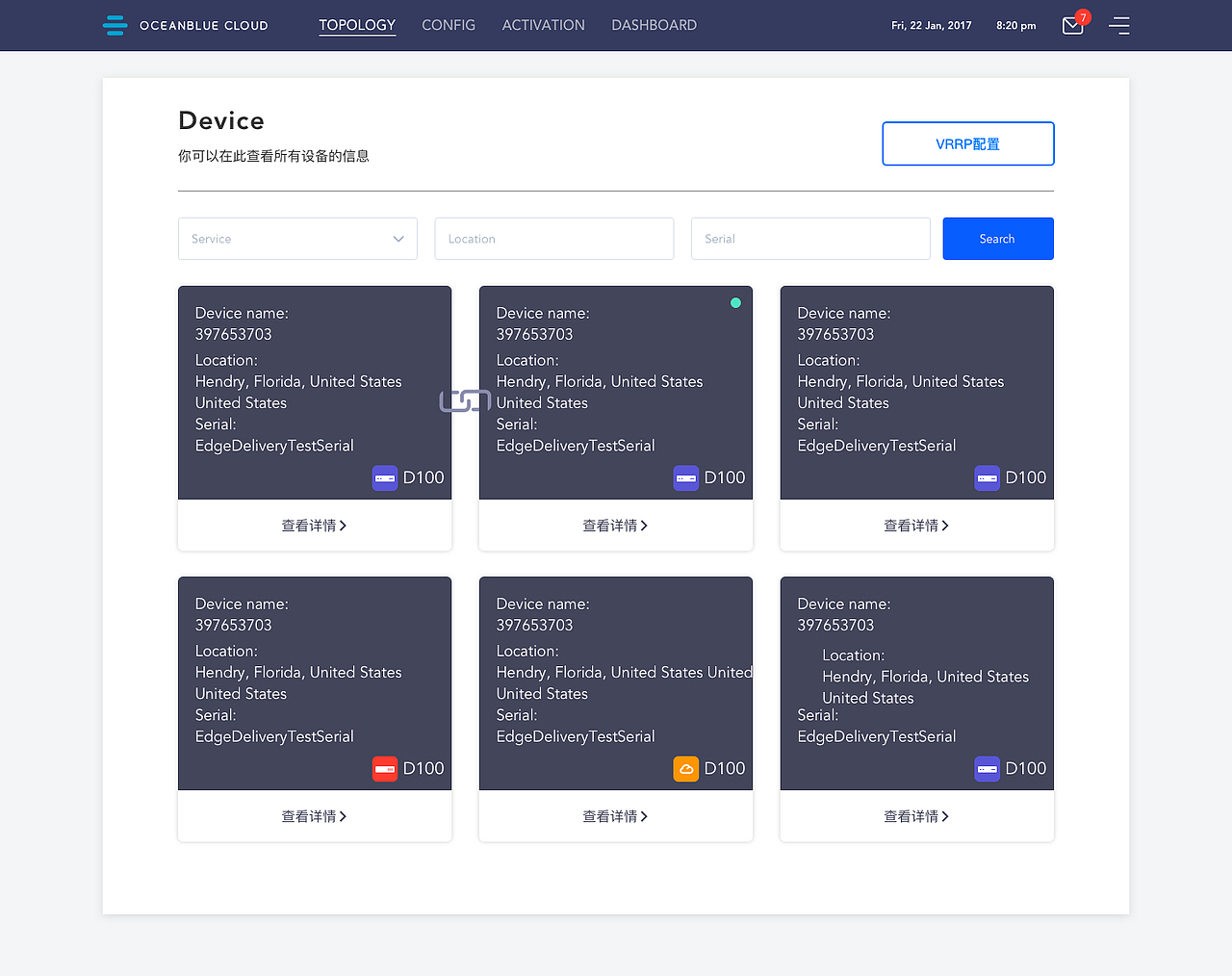The height and width of the screenshot is (976, 1232).
Task: Click the OCEANBLUE CLOUD brand text
Action: 204,26
